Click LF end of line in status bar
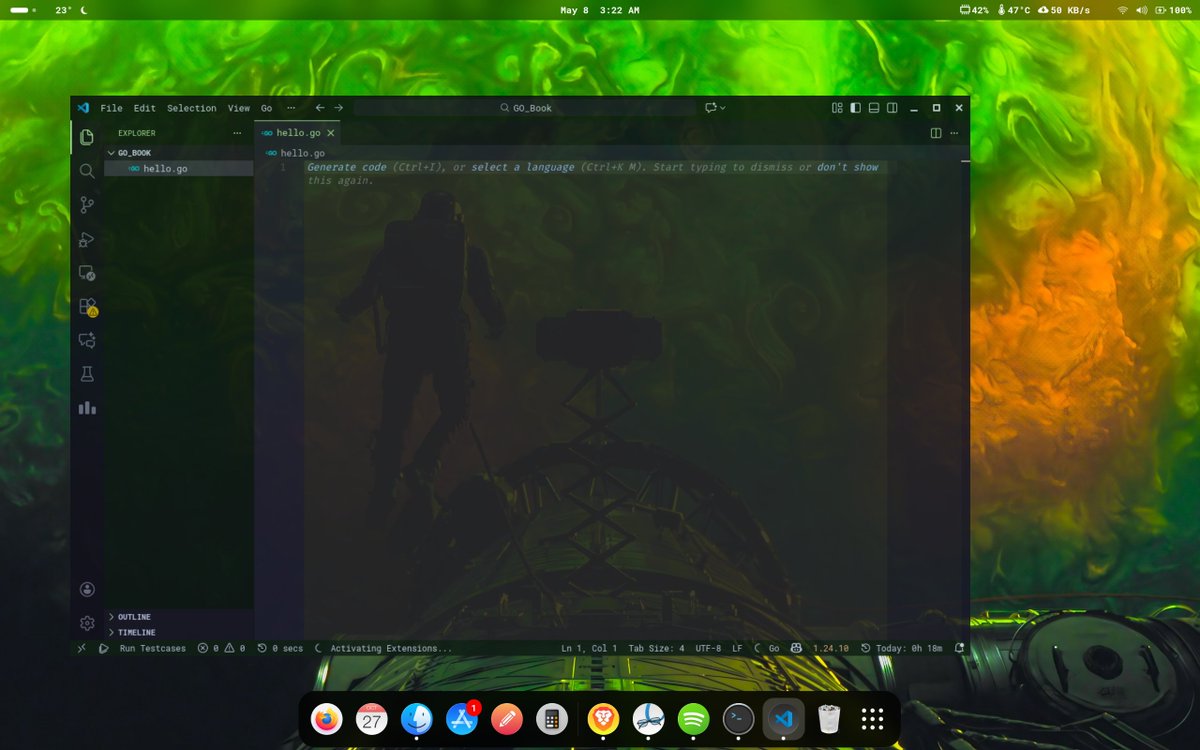The image size is (1200, 750). (x=737, y=648)
